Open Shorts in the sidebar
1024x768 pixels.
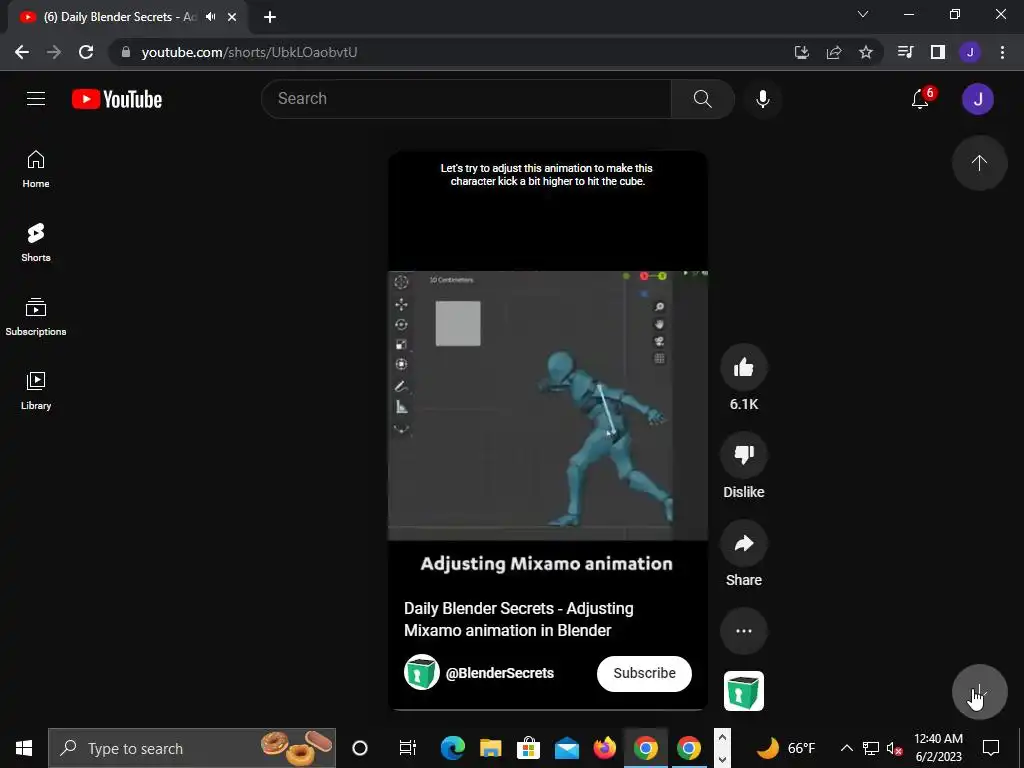coord(36,243)
